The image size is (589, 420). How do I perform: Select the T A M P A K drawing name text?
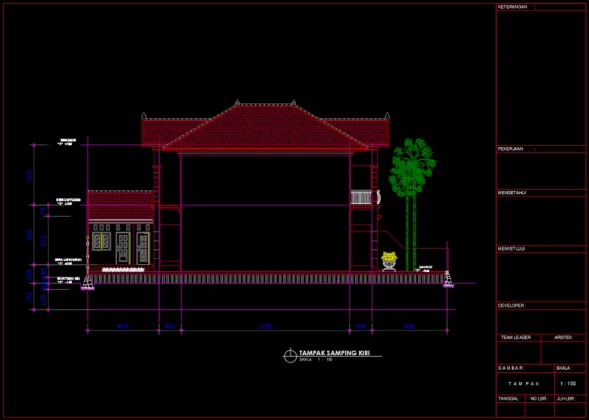[x=524, y=384]
